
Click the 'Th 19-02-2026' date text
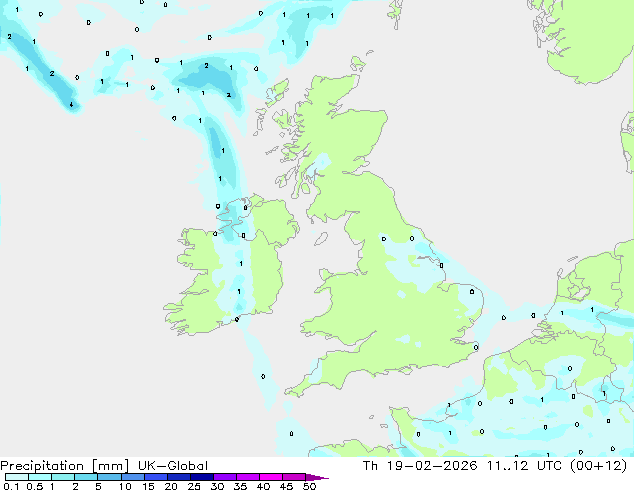coord(420,466)
